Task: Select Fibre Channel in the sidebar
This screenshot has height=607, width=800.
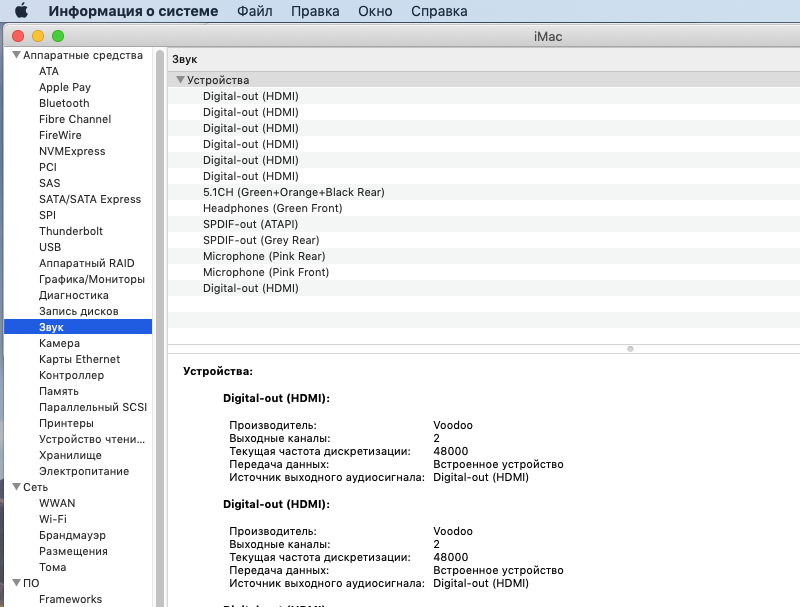Action: (x=75, y=119)
